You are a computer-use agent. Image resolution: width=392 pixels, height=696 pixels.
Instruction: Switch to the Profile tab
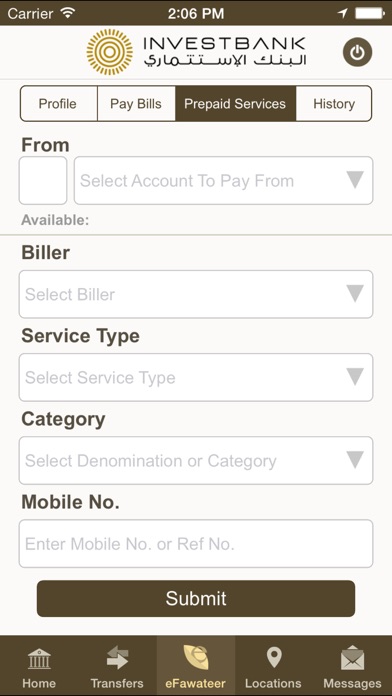[58, 104]
